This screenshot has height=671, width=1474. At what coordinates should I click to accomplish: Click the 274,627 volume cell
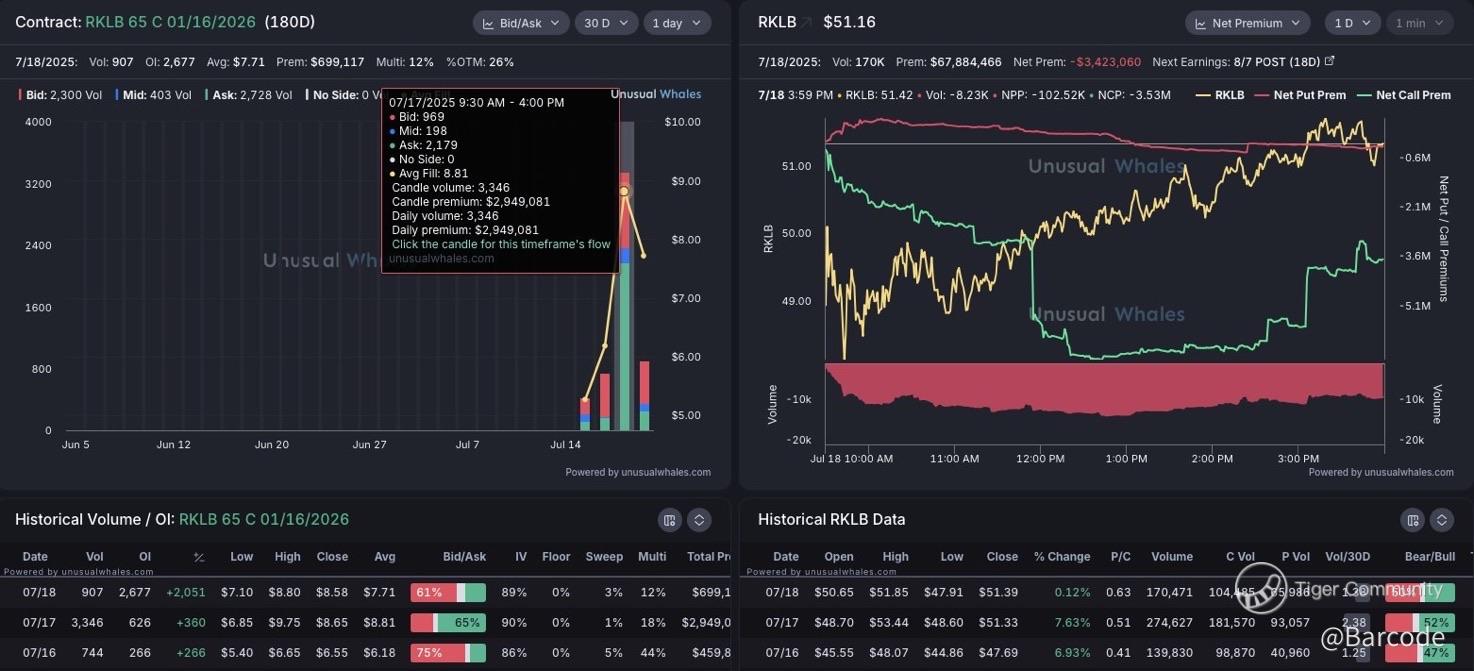[x=1170, y=623]
